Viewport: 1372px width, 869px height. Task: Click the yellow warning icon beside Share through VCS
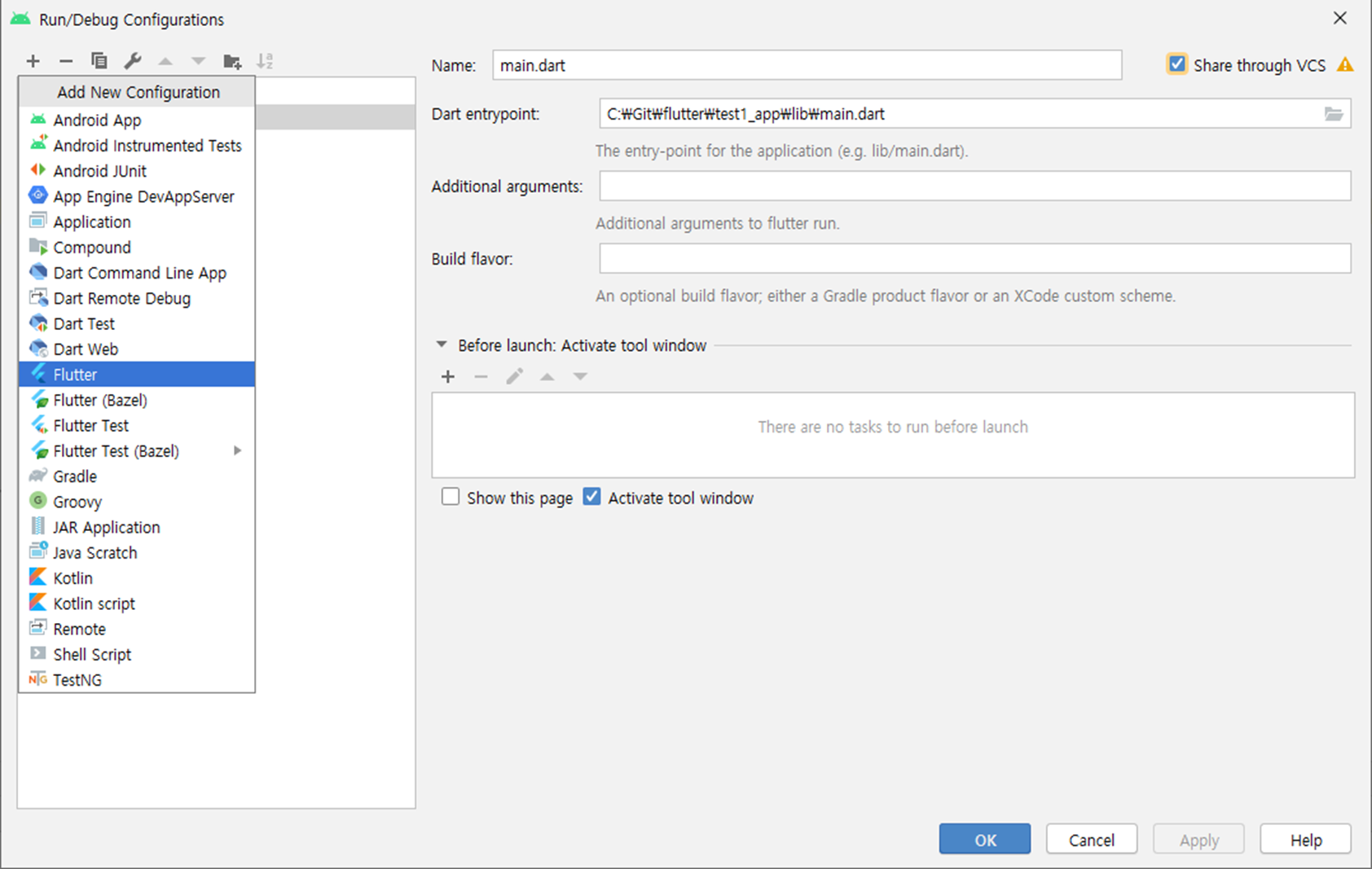(x=1345, y=65)
